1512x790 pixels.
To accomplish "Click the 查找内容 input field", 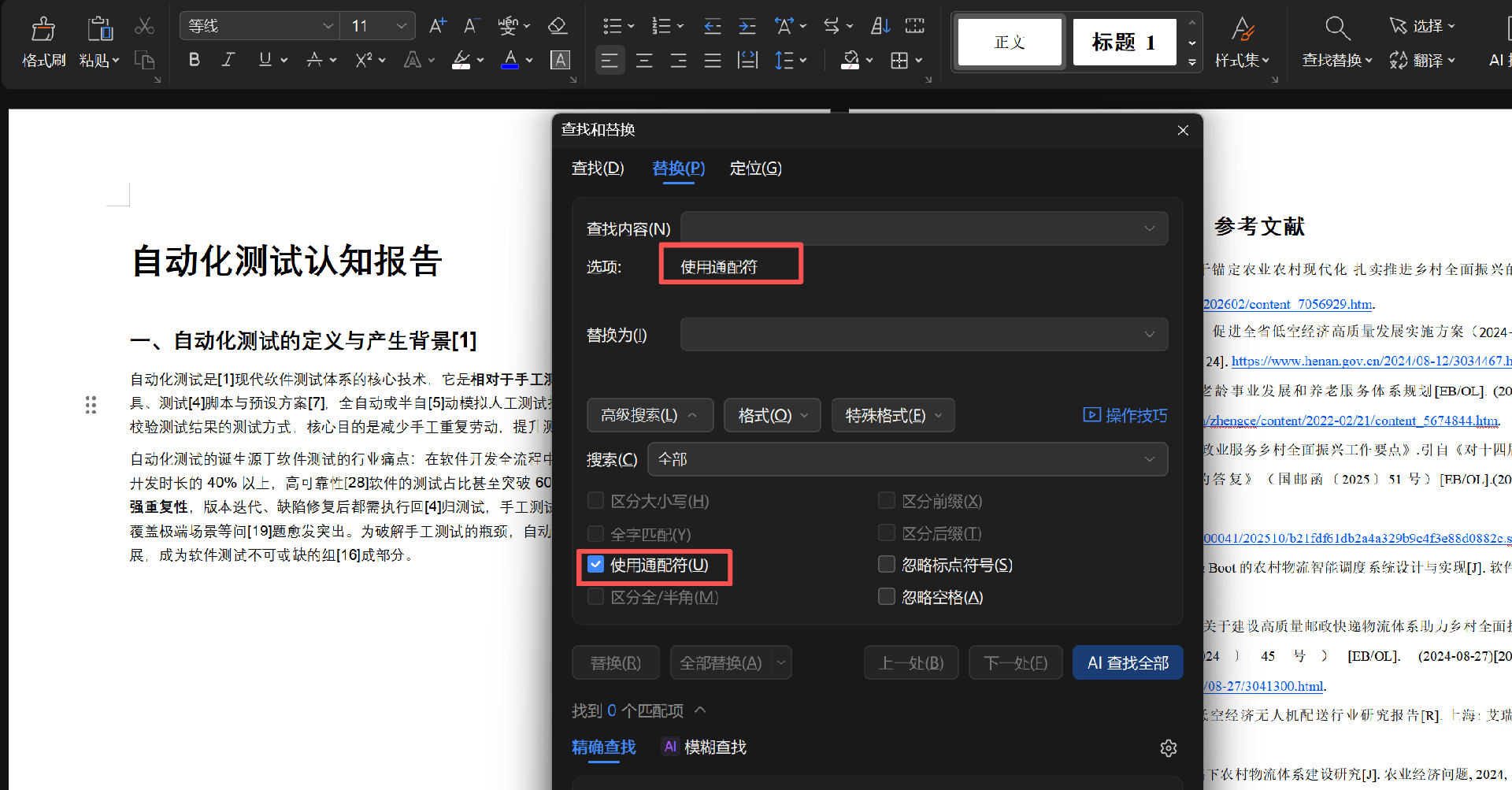I will coord(924,228).
